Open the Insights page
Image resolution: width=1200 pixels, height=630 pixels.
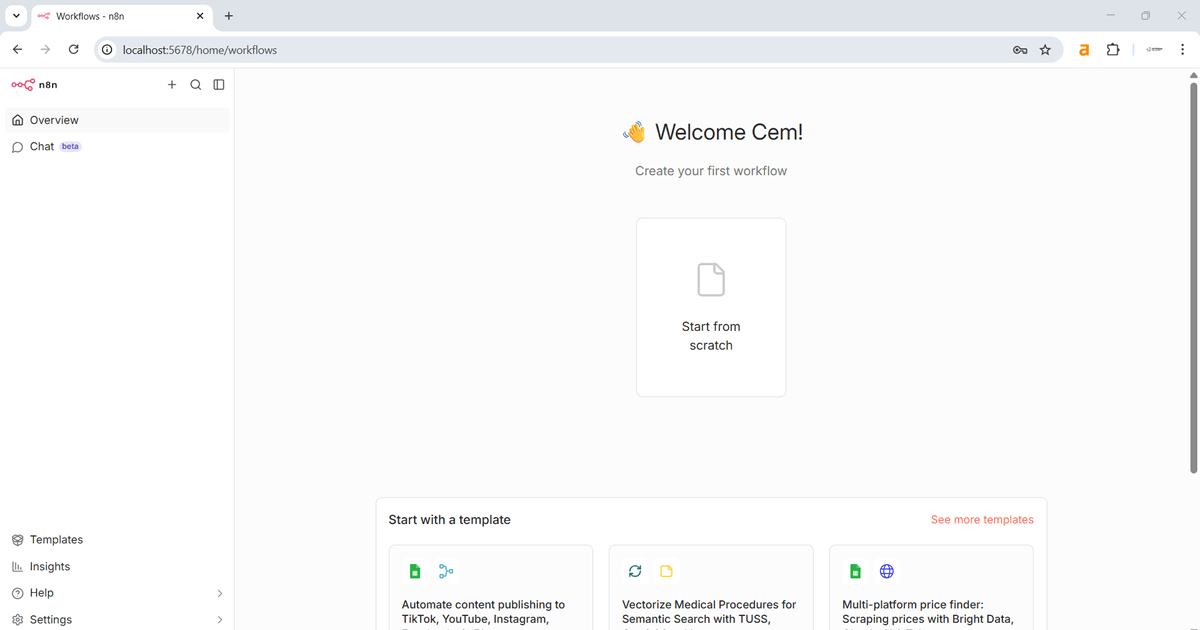(x=50, y=567)
